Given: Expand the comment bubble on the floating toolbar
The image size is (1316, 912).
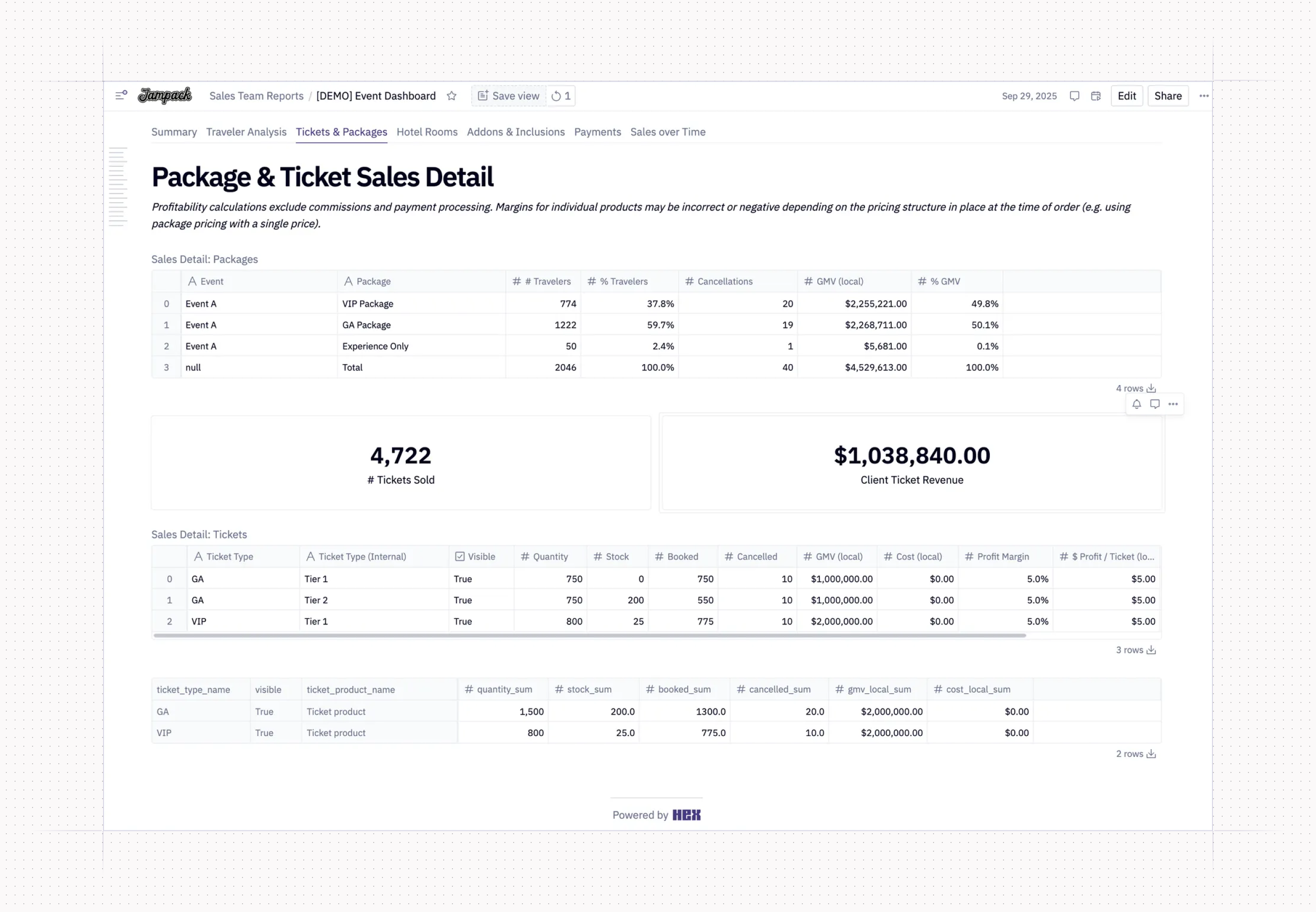Looking at the screenshot, I should (1154, 404).
